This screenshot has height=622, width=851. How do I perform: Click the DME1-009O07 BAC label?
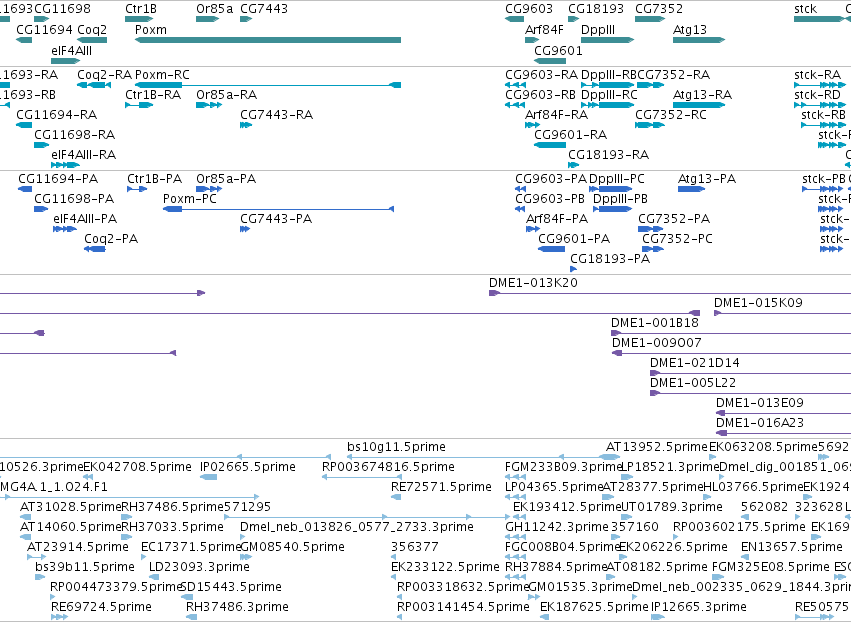click(657, 343)
